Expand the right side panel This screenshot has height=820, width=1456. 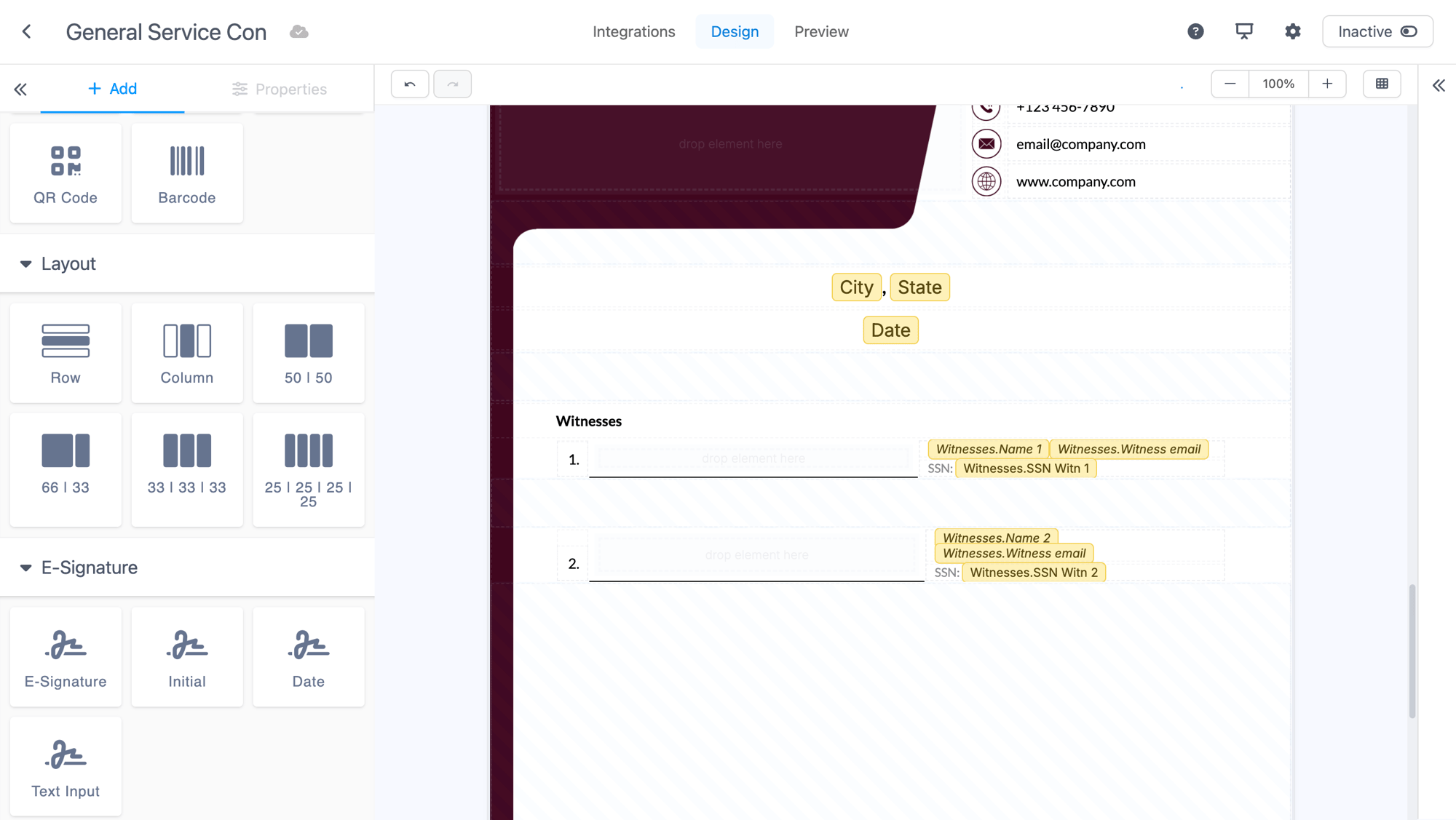(x=1439, y=86)
